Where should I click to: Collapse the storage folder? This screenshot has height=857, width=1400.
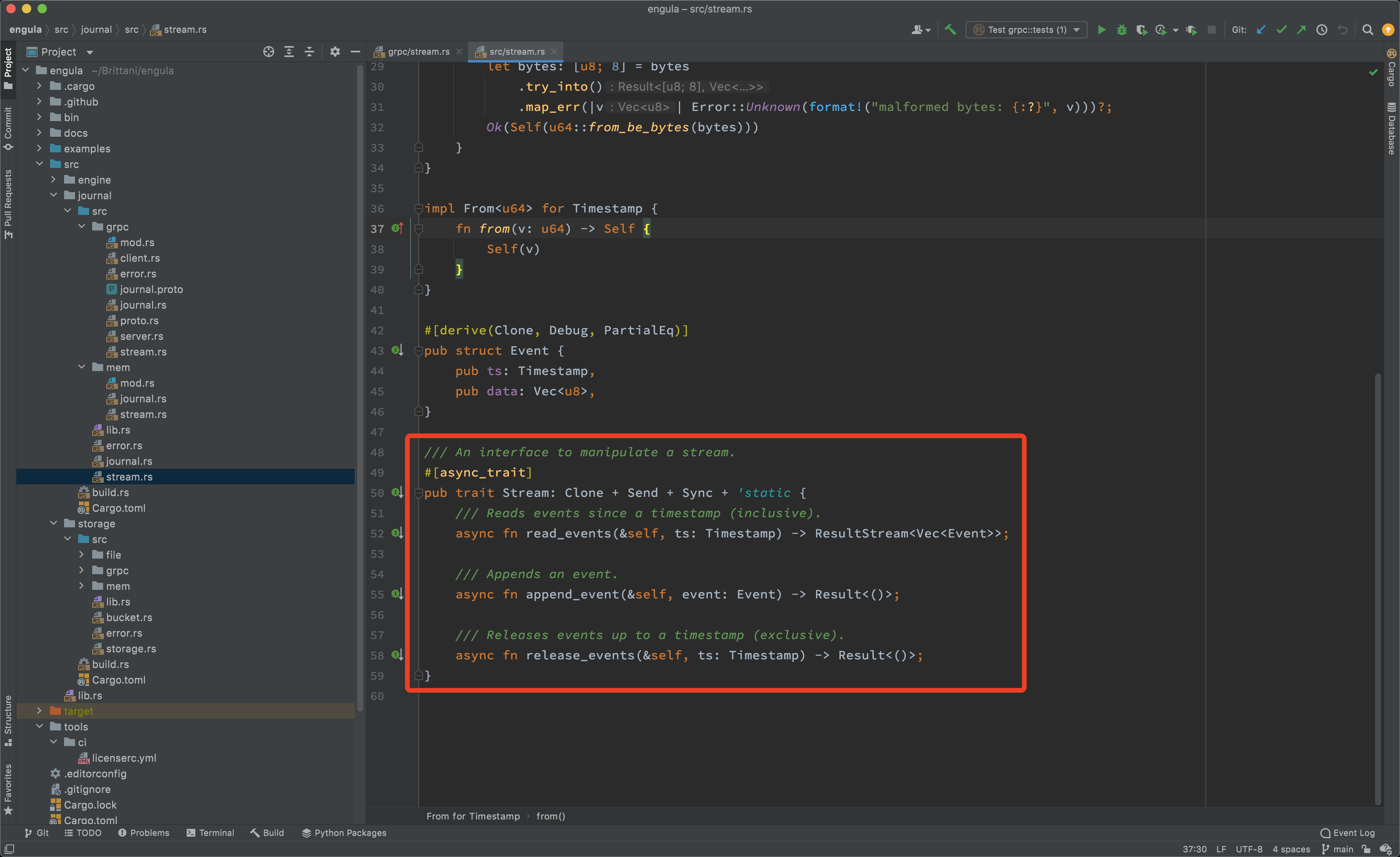pos(54,523)
